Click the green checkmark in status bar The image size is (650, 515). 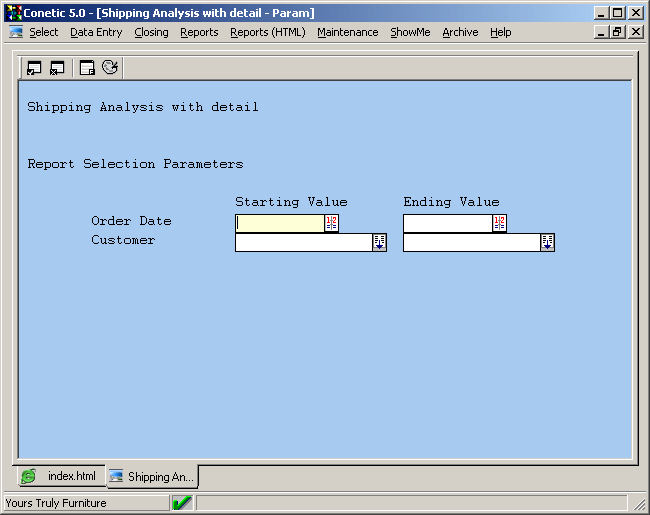(x=182, y=503)
